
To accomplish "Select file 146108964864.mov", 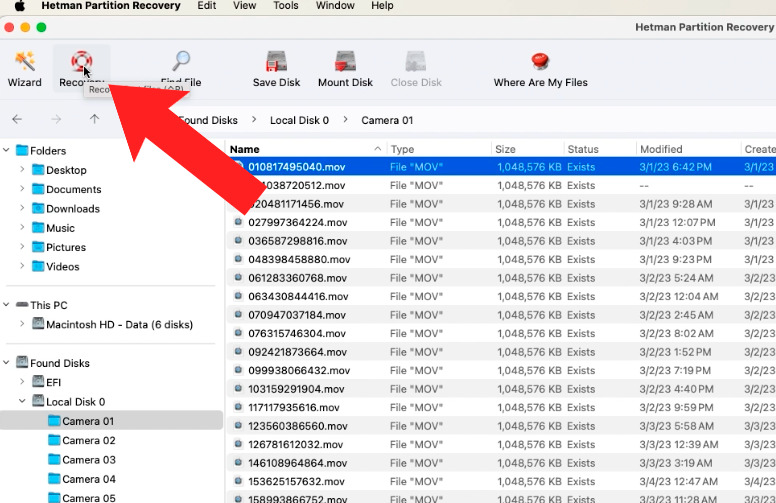I will click(x=501, y=463).
